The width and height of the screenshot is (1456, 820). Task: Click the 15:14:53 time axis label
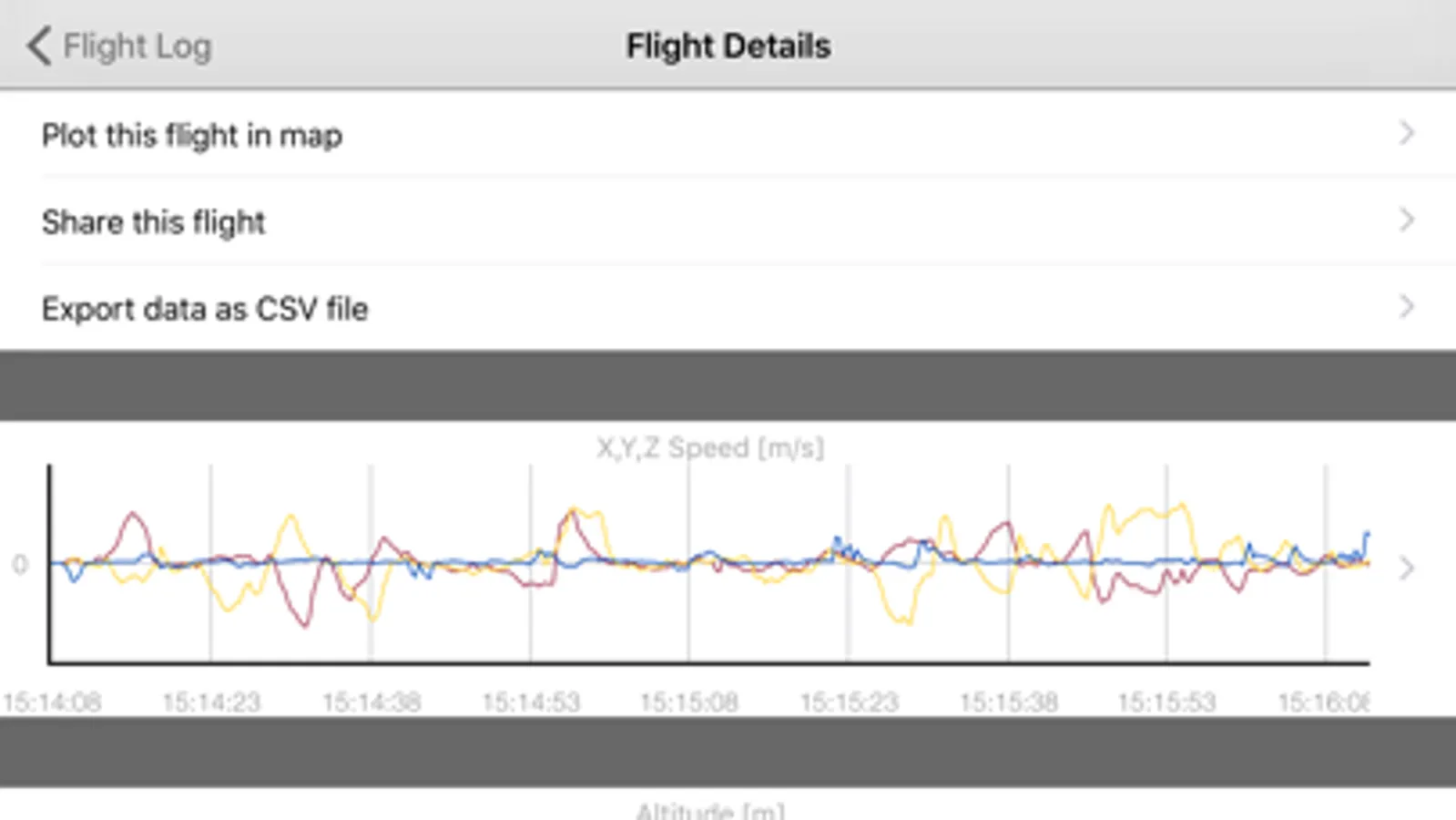point(531,702)
